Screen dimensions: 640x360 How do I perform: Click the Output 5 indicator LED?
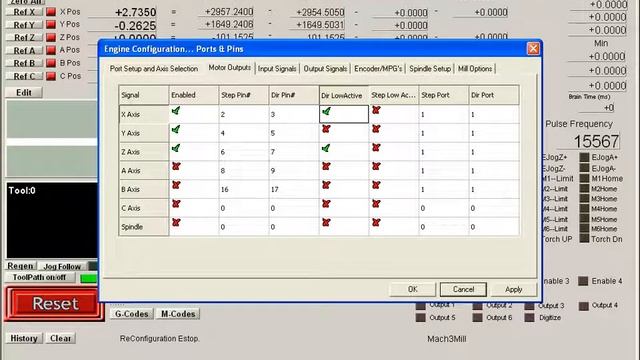(x=420, y=318)
